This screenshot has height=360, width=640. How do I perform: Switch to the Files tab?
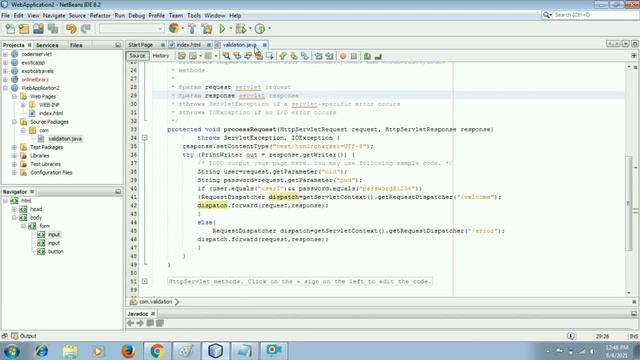[x=76, y=45]
